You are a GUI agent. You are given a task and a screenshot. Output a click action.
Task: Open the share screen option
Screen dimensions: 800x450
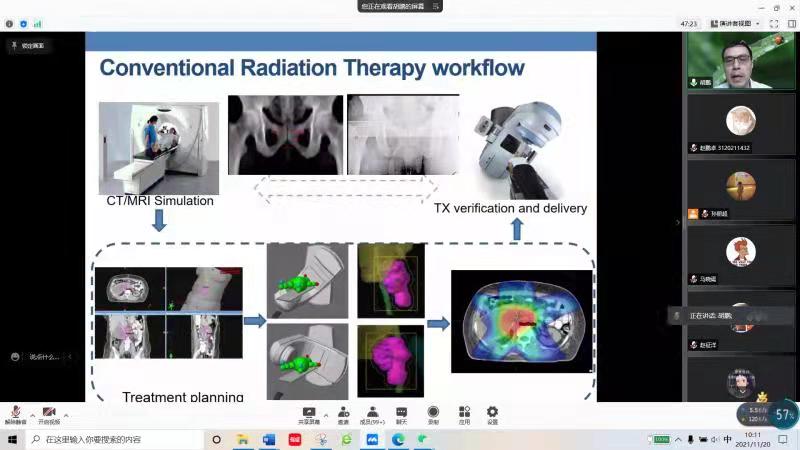308,412
